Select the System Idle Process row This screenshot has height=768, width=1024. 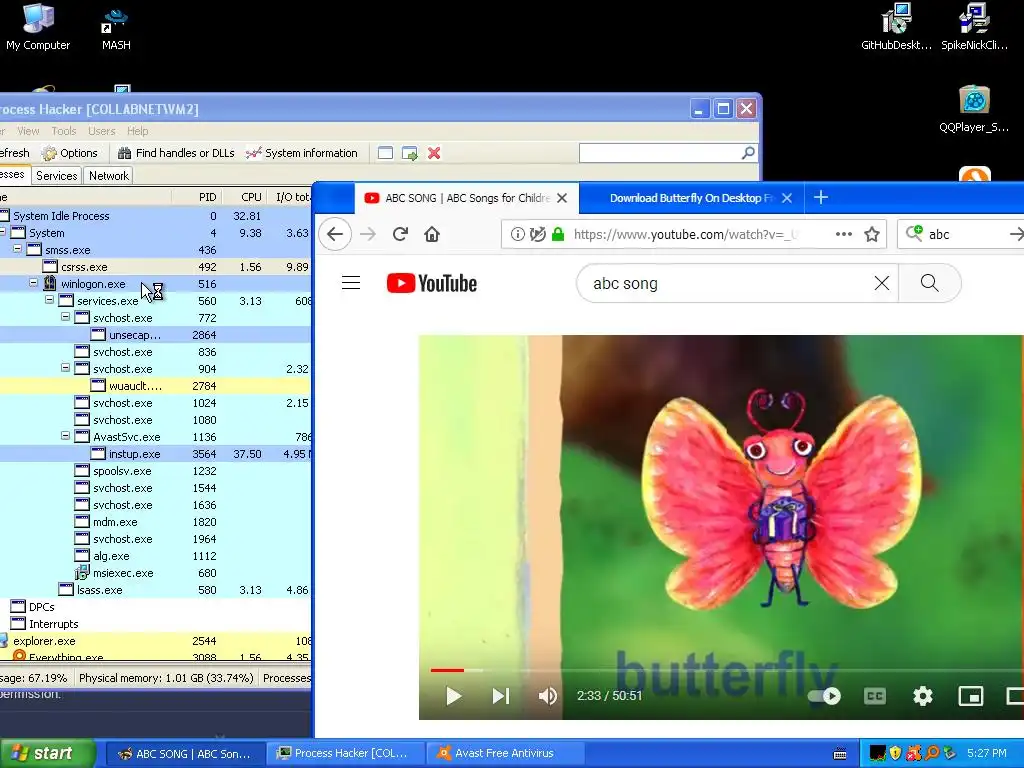155,216
